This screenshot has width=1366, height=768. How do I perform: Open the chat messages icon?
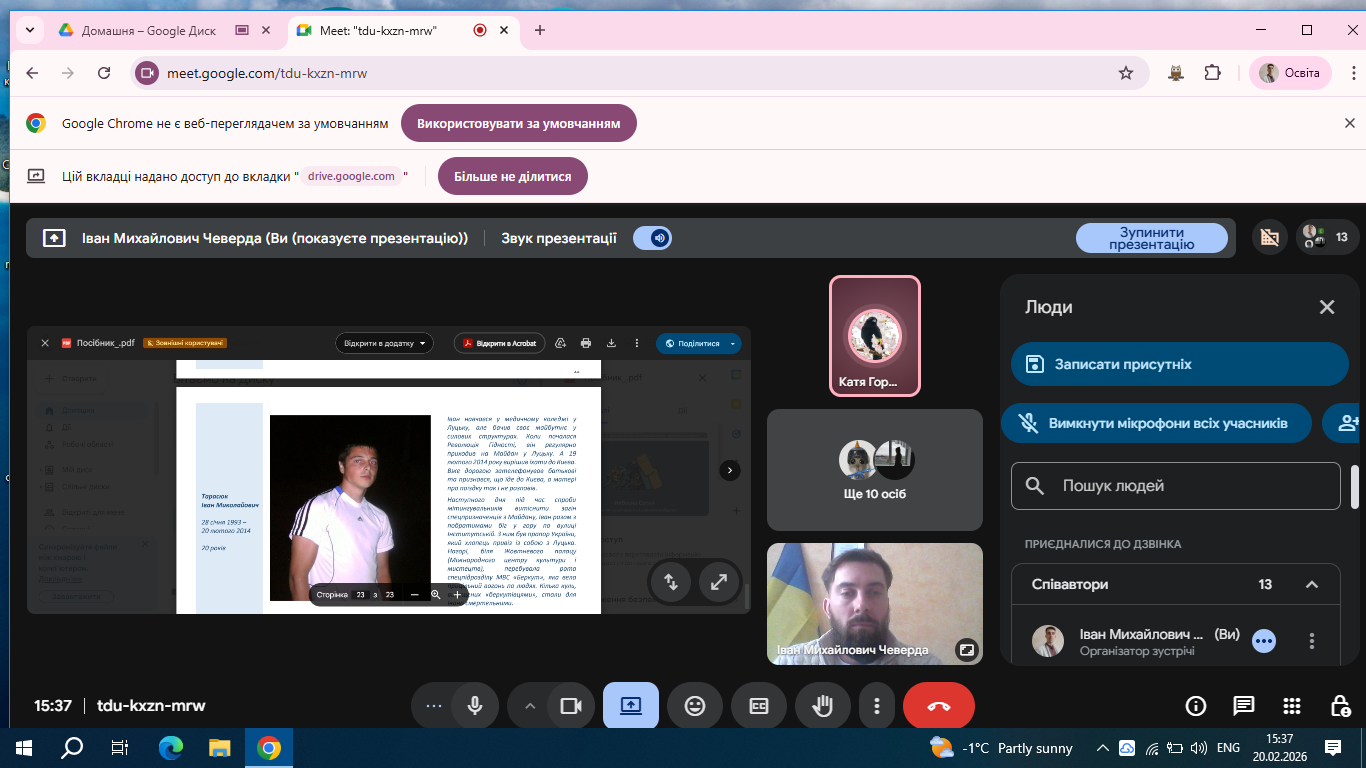click(1243, 706)
